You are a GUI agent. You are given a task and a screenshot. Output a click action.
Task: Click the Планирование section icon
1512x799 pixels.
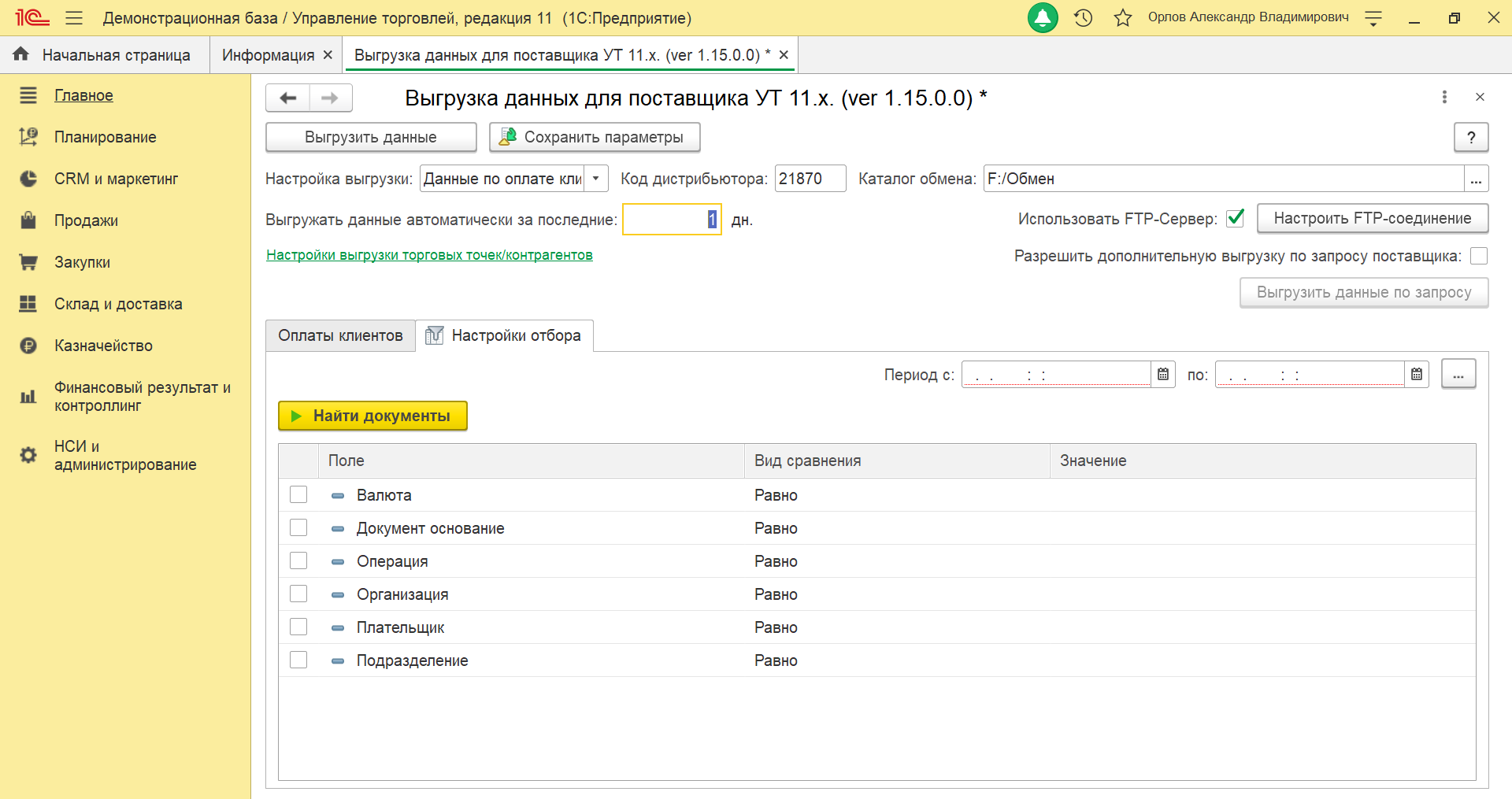point(28,137)
